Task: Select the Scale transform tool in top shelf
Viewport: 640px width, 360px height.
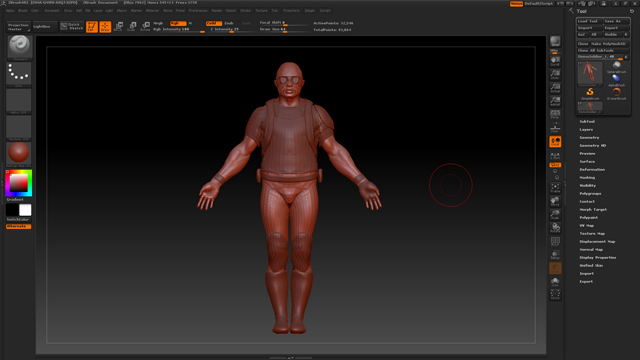Action: (132, 27)
